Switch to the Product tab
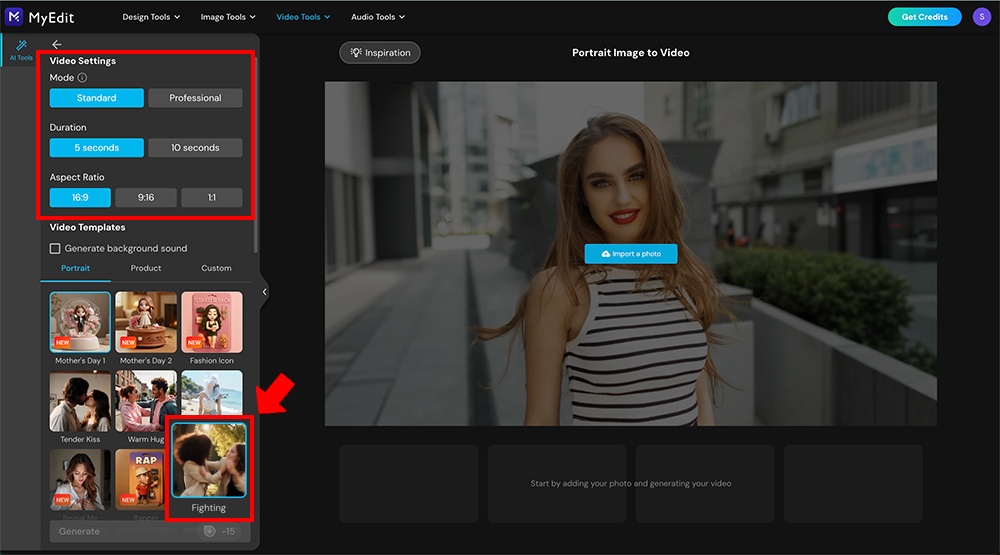This screenshot has height=555, width=1000. (146, 268)
